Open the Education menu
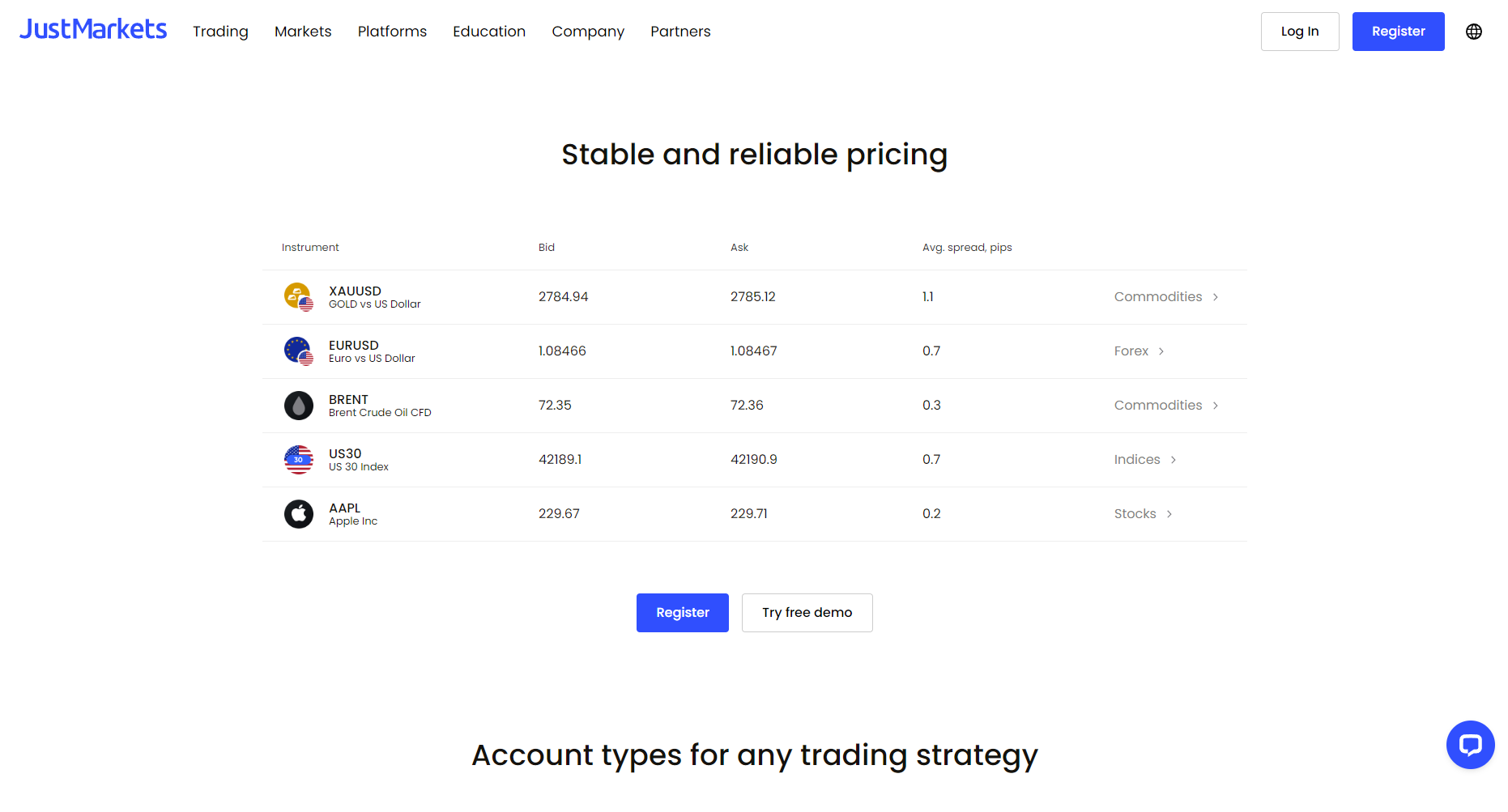Screen dimensions: 1508x812 click(489, 32)
